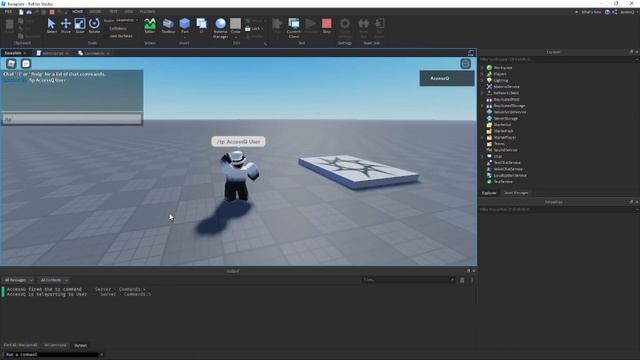Viewport: 640px width, 360px height.
Task: Open the UI insert tool
Action: click(x=201, y=26)
